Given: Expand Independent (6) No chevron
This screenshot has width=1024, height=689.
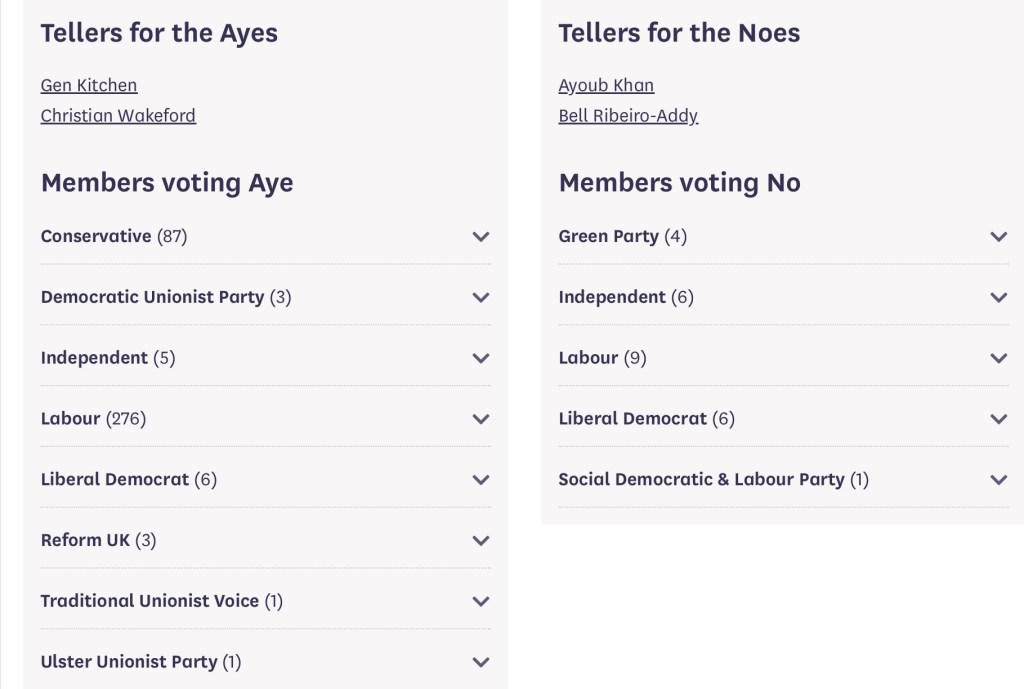Looking at the screenshot, I should pos(998,297).
